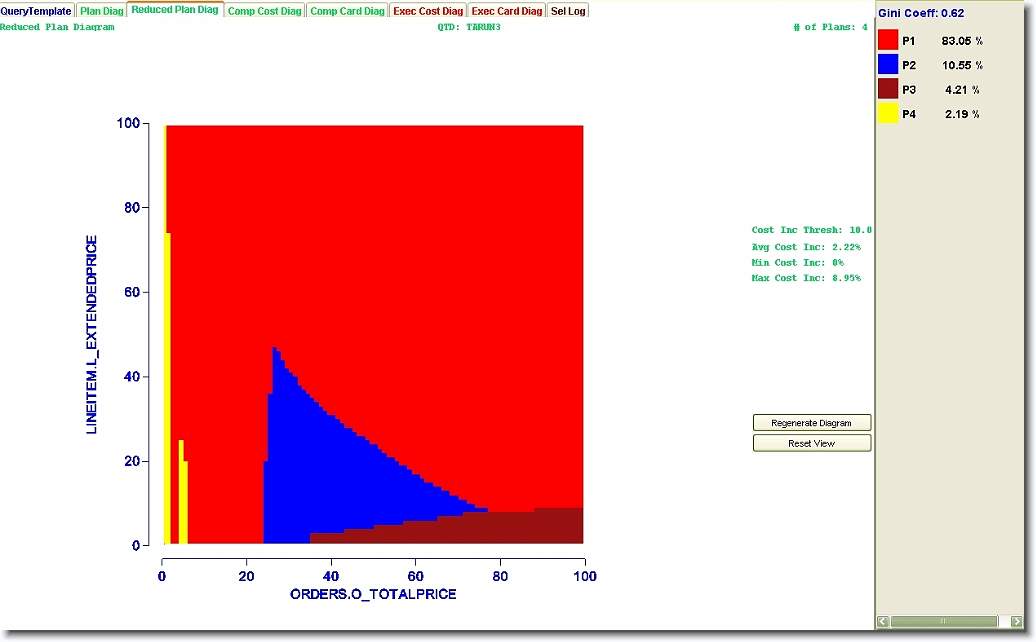Click the legend scrollbar left arrow

coord(883,622)
